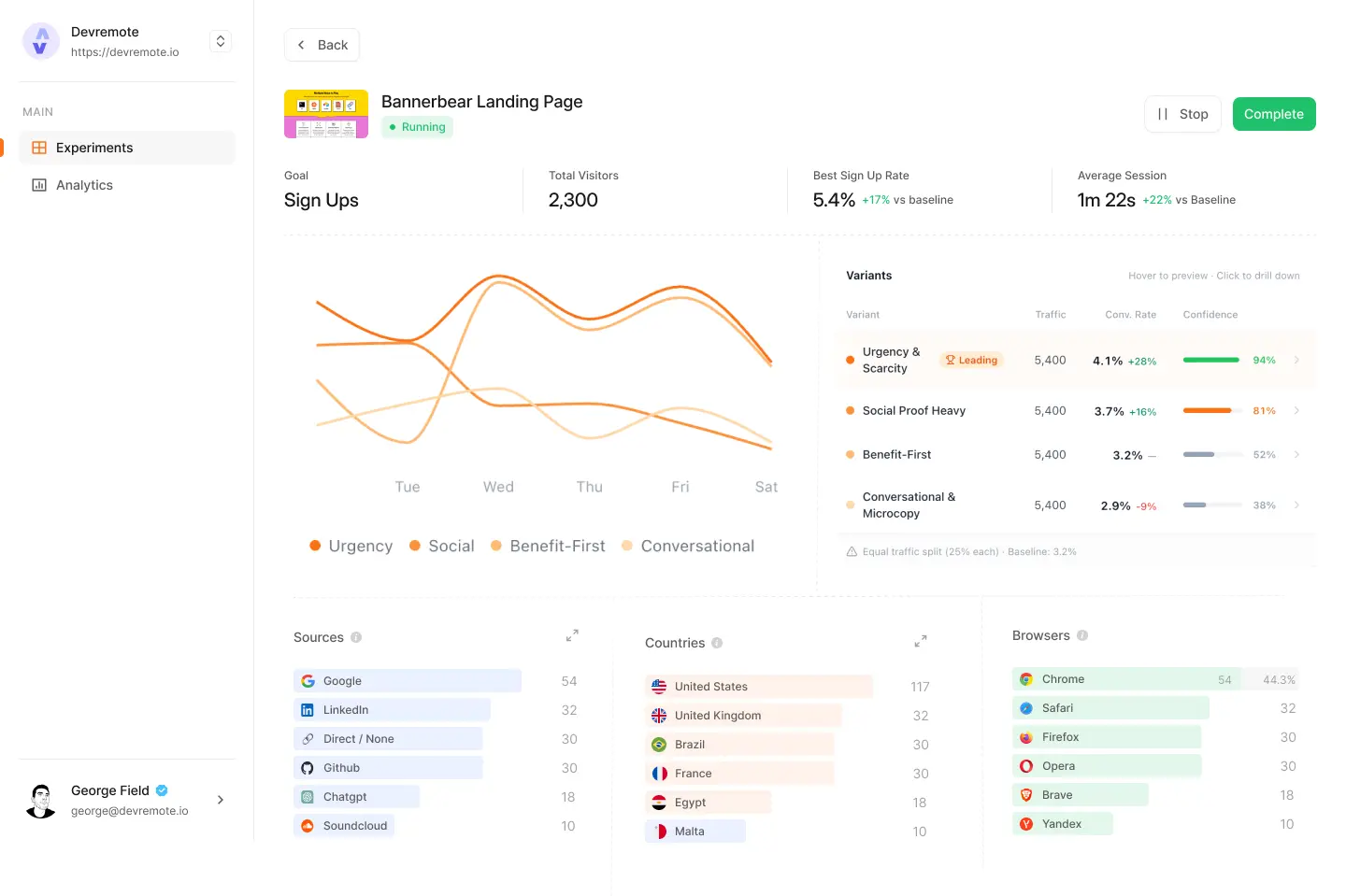1346x896 pixels.
Task: Click the Github source icon
Action: [308, 768]
